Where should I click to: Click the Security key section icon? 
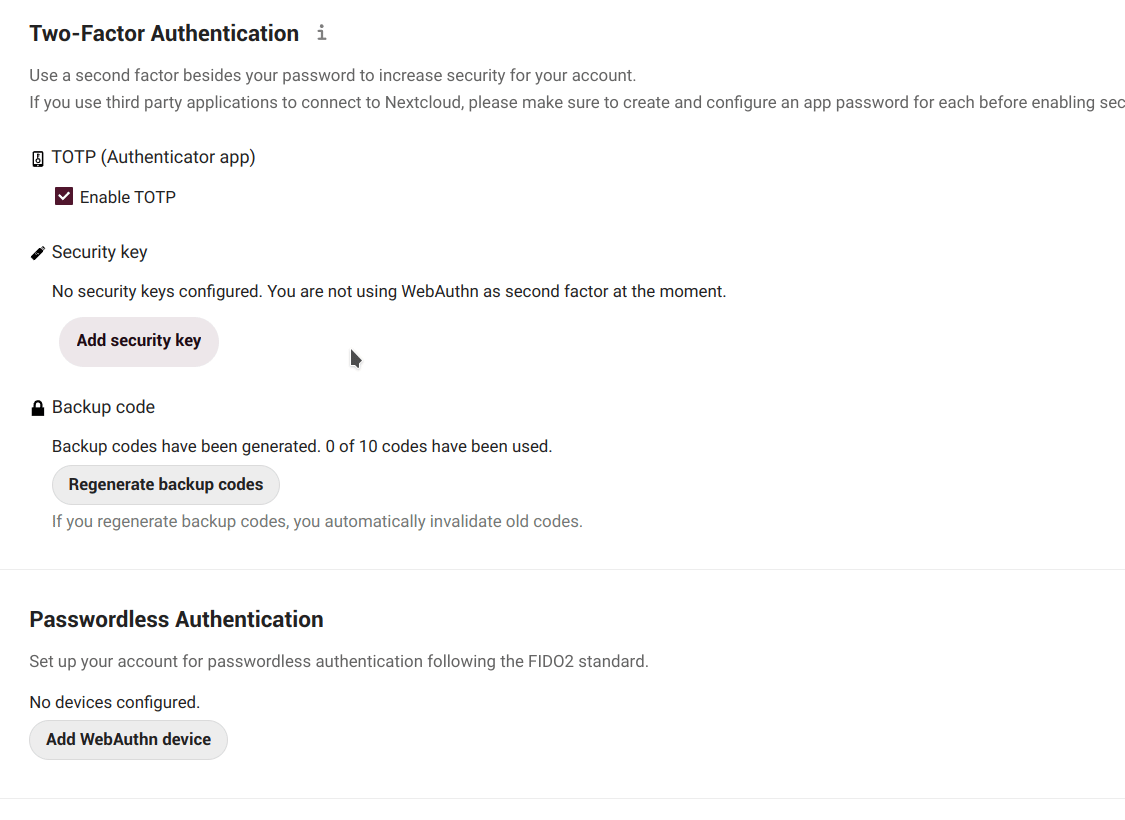[38, 253]
